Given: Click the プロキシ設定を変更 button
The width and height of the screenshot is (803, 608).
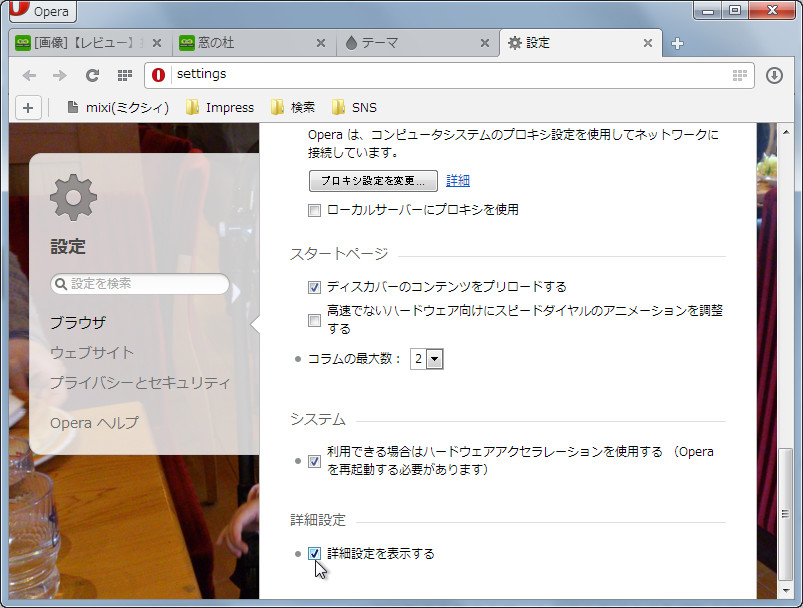Looking at the screenshot, I should (372, 181).
